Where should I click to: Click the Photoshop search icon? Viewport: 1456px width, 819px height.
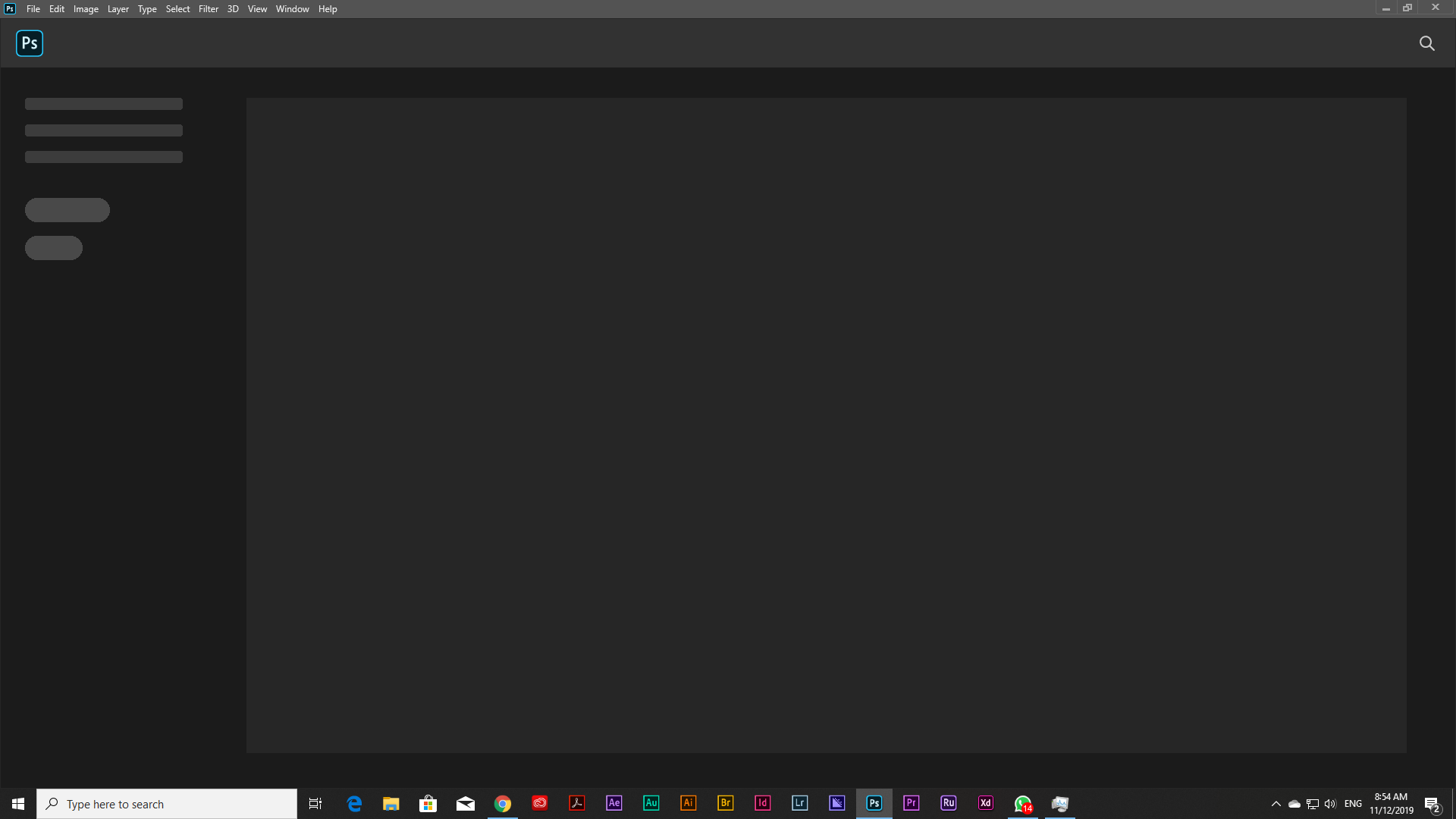[x=1427, y=43]
